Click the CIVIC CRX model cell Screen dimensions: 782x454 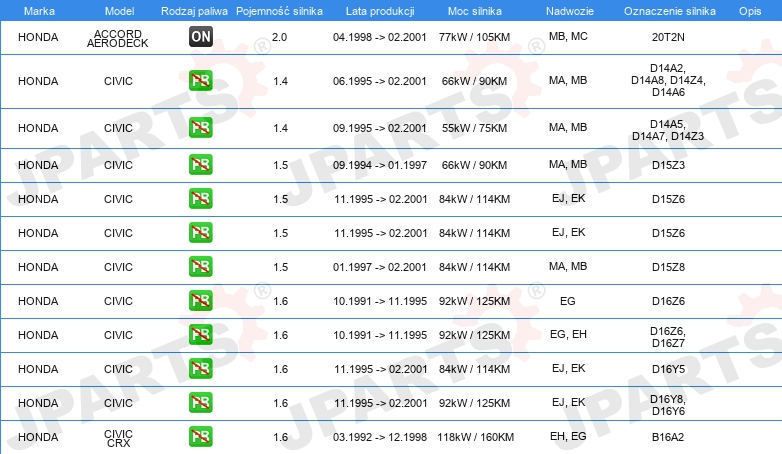click(x=118, y=439)
